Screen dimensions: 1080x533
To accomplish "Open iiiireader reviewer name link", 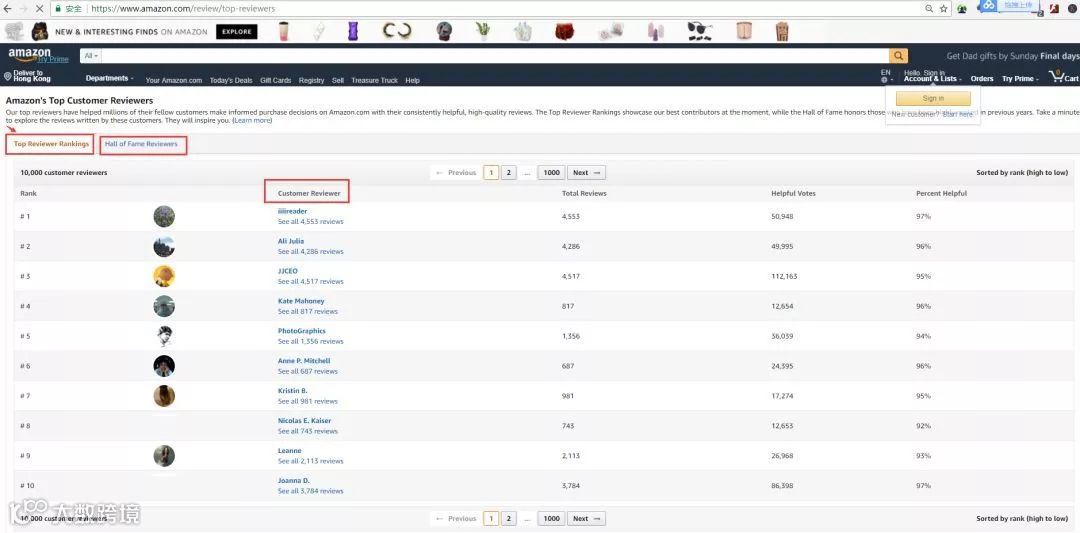I will (292, 211).
